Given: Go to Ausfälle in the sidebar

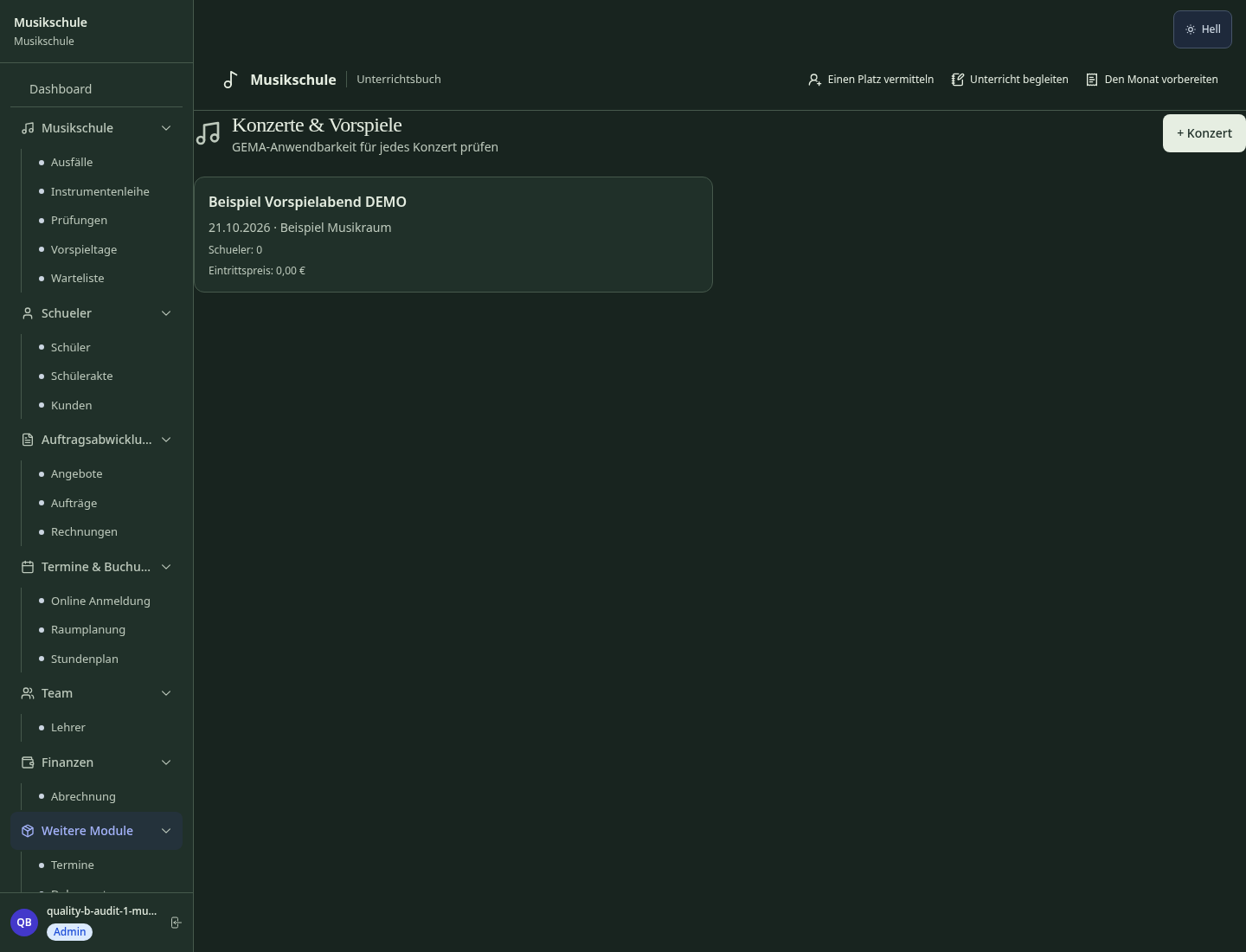Looking at the screenshot, I should click(72, 163).
